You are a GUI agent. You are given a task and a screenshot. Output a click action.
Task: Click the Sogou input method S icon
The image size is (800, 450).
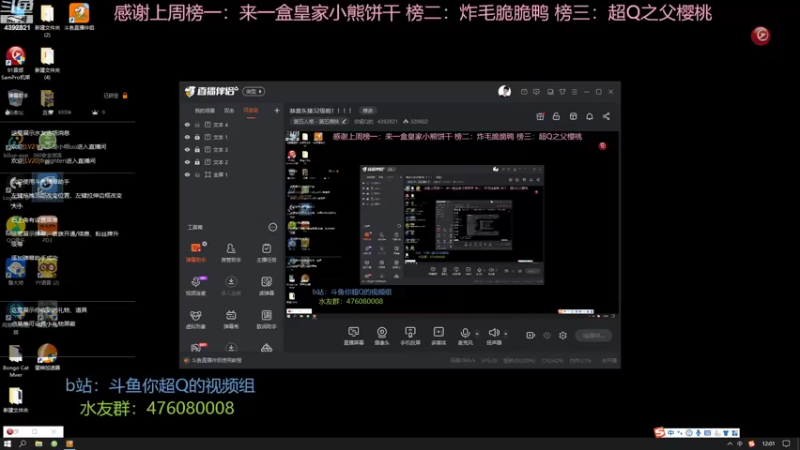click(660, 432)
